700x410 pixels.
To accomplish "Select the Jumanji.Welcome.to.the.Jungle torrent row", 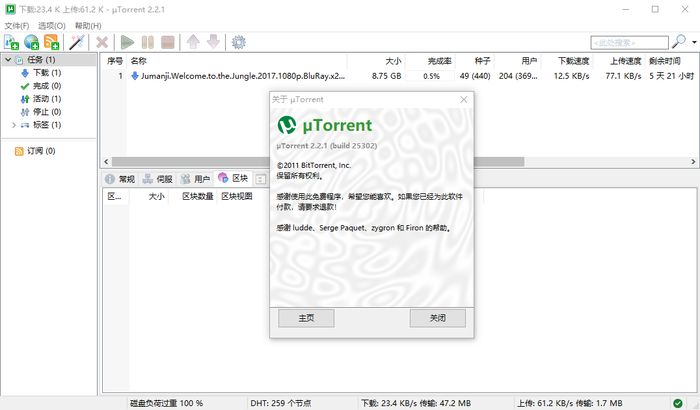I will point(399,76).
